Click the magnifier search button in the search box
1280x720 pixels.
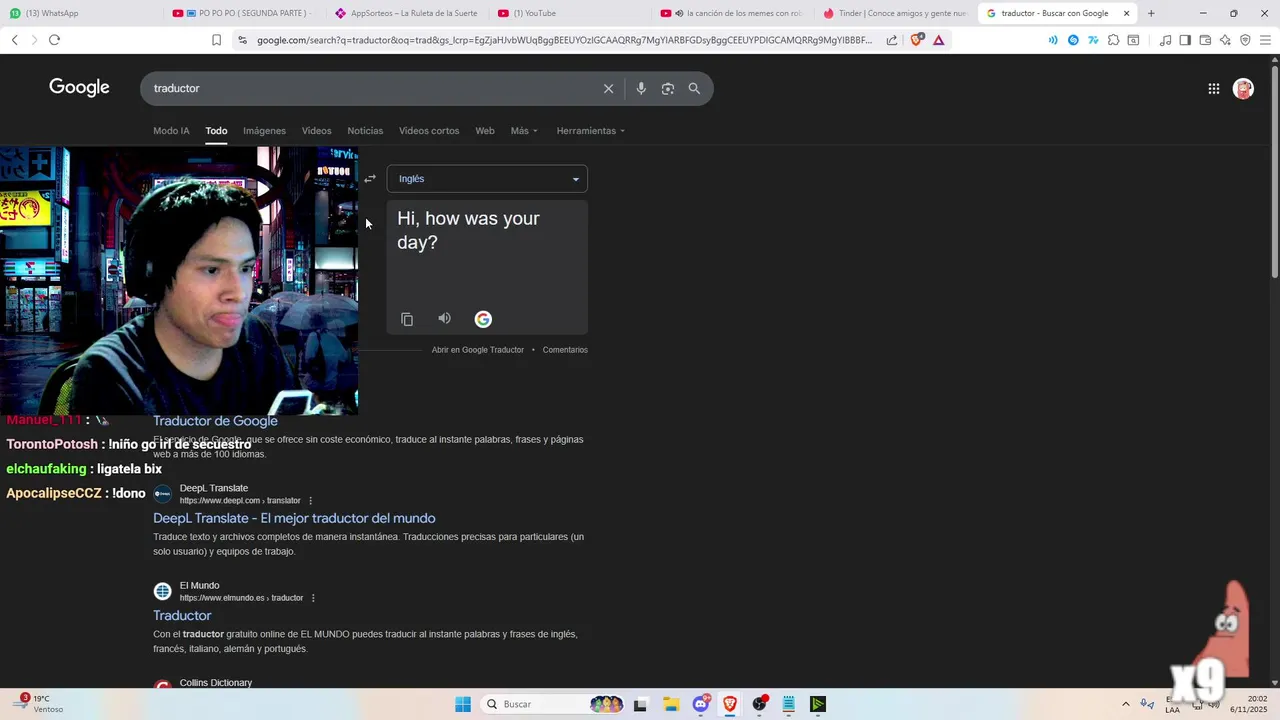[694, 88]
